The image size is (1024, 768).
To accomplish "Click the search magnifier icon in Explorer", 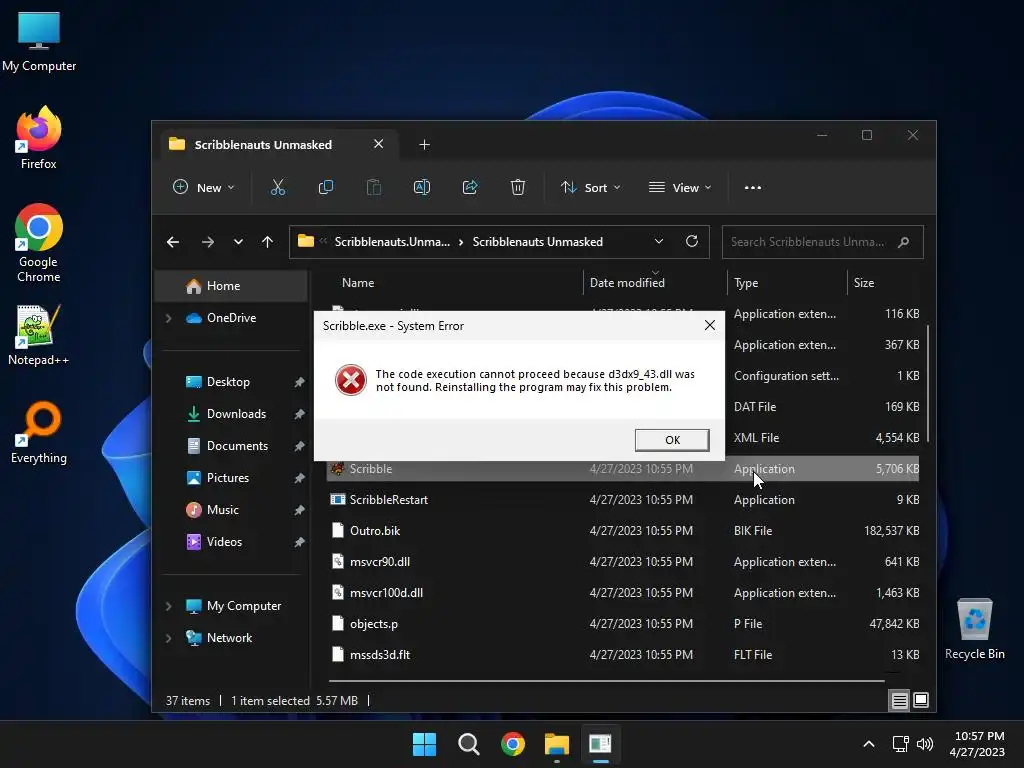I will coord(904,242).
